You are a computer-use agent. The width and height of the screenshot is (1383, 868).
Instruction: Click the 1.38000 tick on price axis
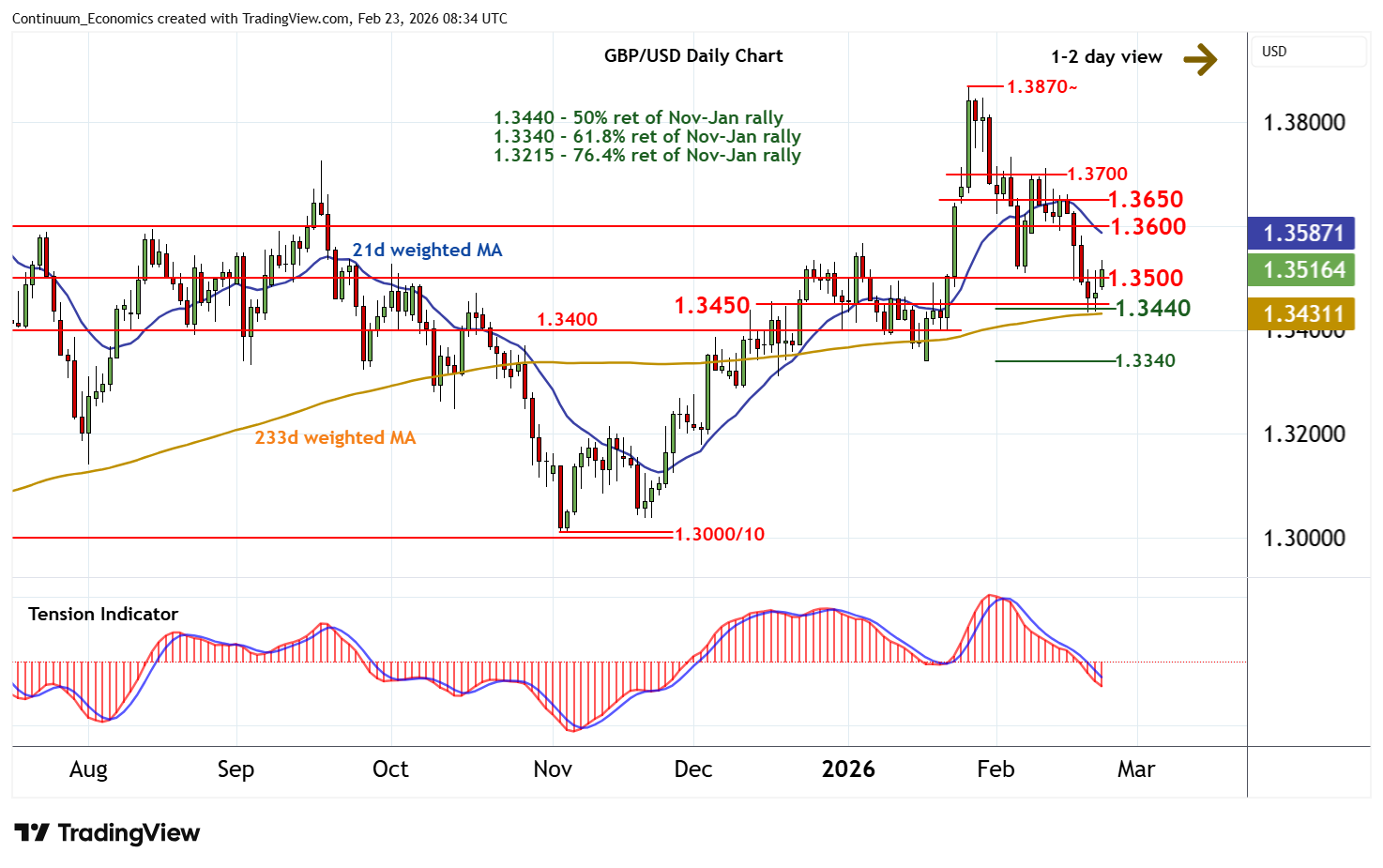pos(1304,123)
